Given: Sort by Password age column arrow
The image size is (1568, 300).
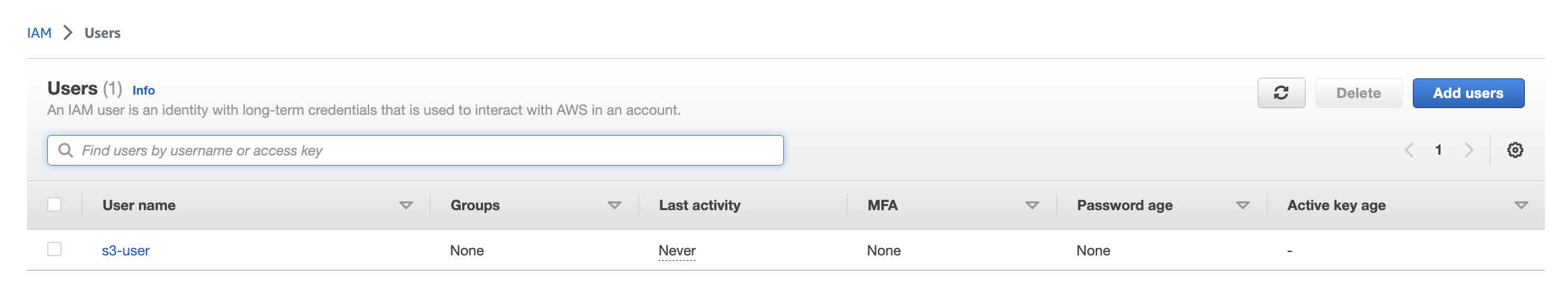Looking at the screenshot, I should 1242,205.
